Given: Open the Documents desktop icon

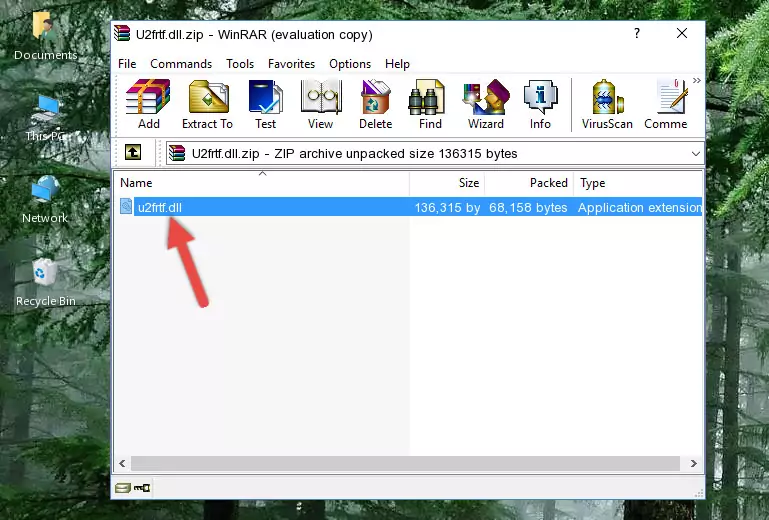Looking at the screenshot, I should pos(45,36).
